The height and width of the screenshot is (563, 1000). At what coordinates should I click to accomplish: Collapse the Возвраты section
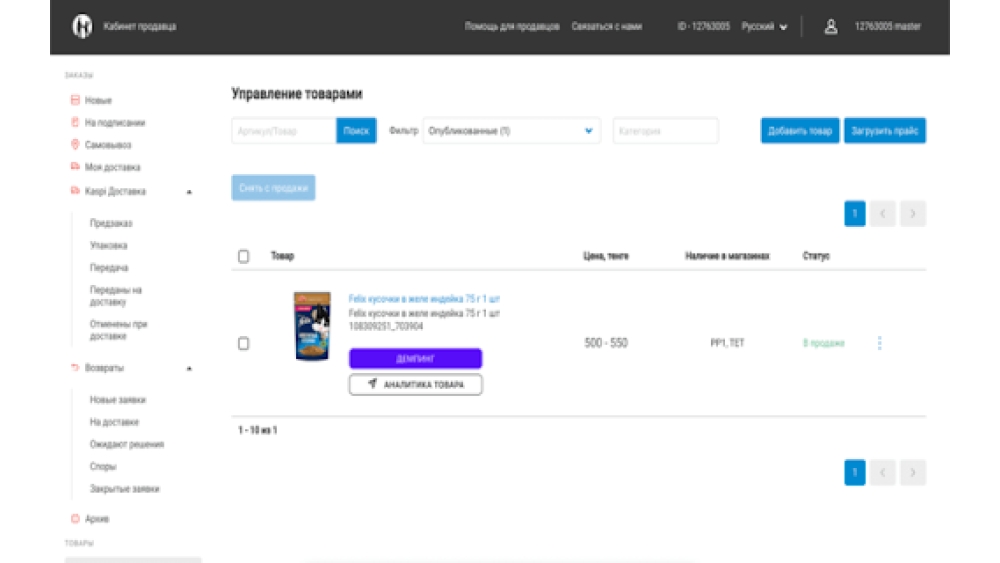tap(189, 368)
